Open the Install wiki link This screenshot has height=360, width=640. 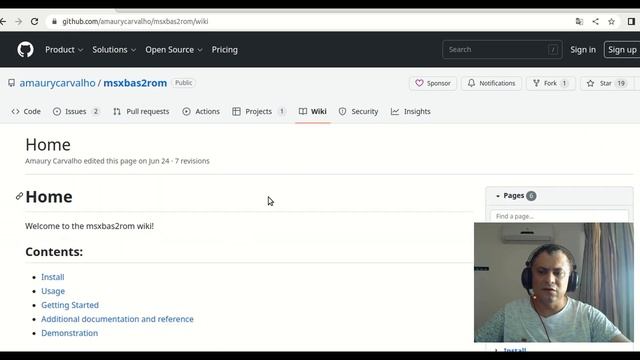53,277
